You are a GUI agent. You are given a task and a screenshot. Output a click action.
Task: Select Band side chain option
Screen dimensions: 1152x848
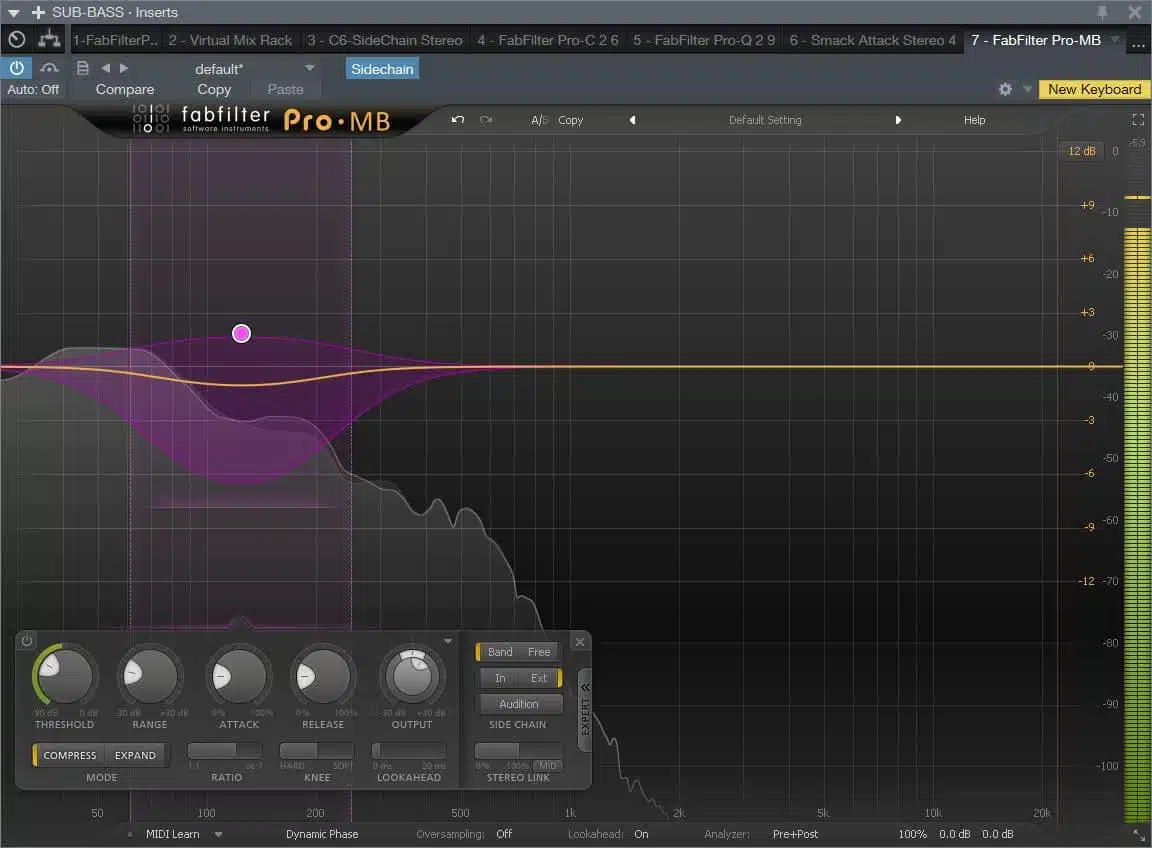click(500, 652)
